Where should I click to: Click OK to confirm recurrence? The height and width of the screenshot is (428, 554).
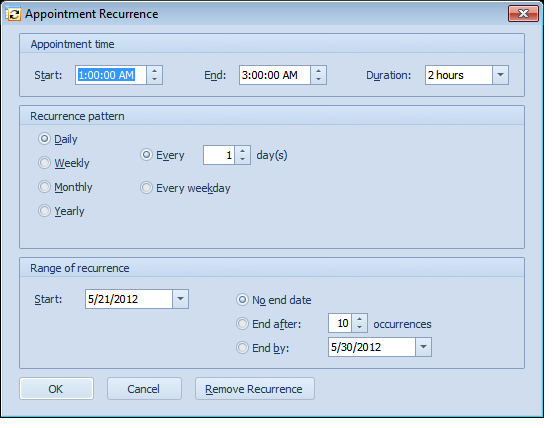coord(57,389)
